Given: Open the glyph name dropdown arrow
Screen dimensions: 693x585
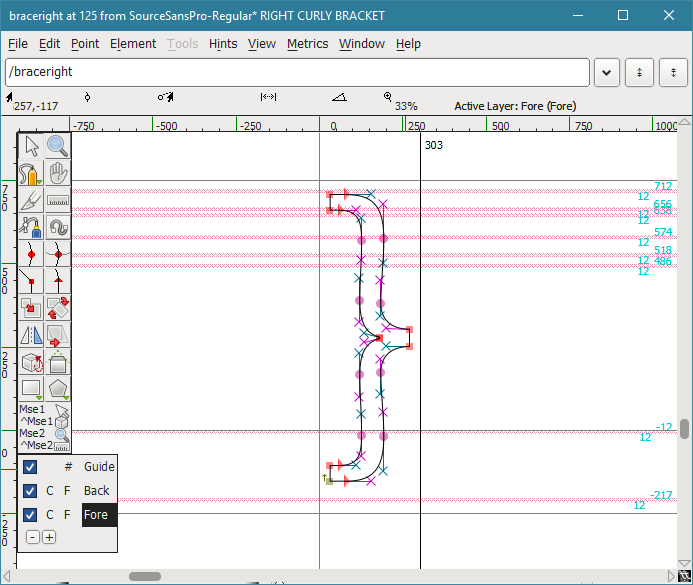Looking at the screenshot, I should (606, 72).
